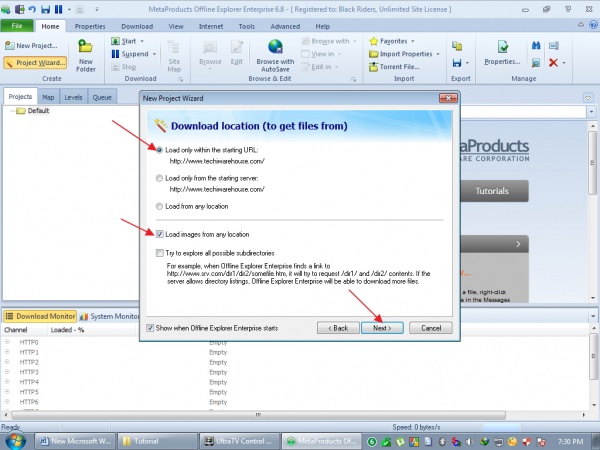Click the binoculars Find icon

(x=536, y=46)
